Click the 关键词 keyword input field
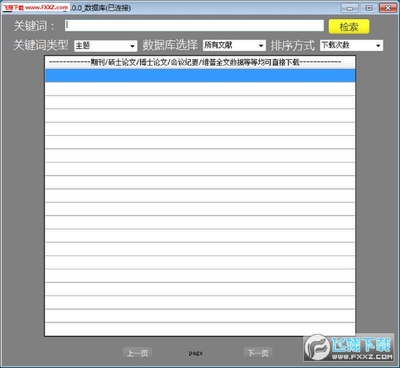 pyautogui.click(x=194, y=26)
